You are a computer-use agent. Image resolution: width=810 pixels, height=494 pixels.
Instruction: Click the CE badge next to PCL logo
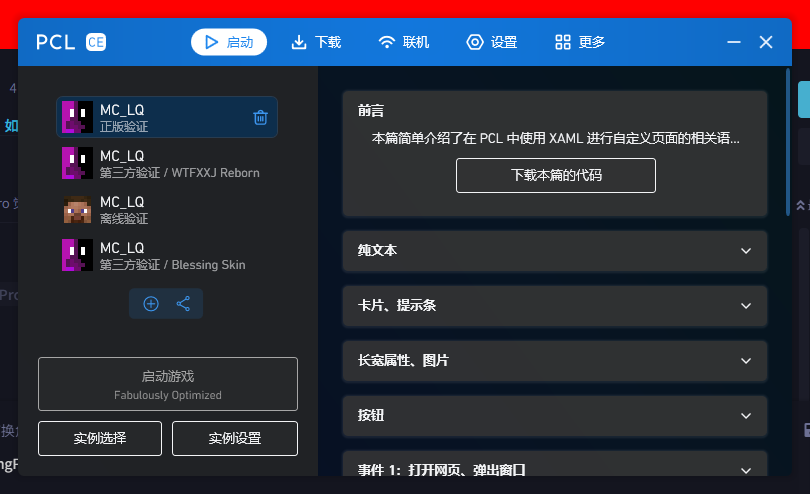[96, 42]
